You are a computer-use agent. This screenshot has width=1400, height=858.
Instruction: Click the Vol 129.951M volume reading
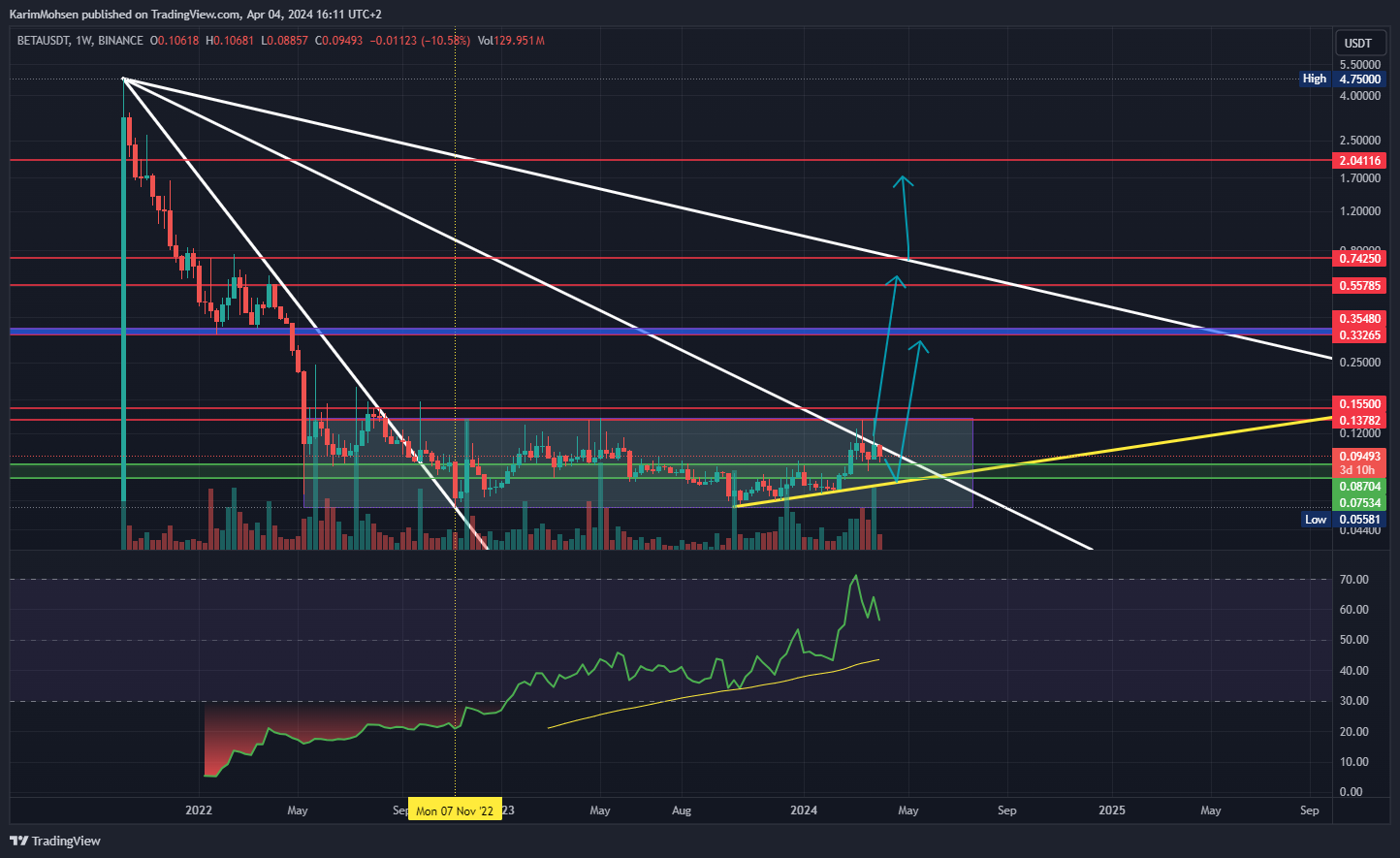tap(511, 41)
